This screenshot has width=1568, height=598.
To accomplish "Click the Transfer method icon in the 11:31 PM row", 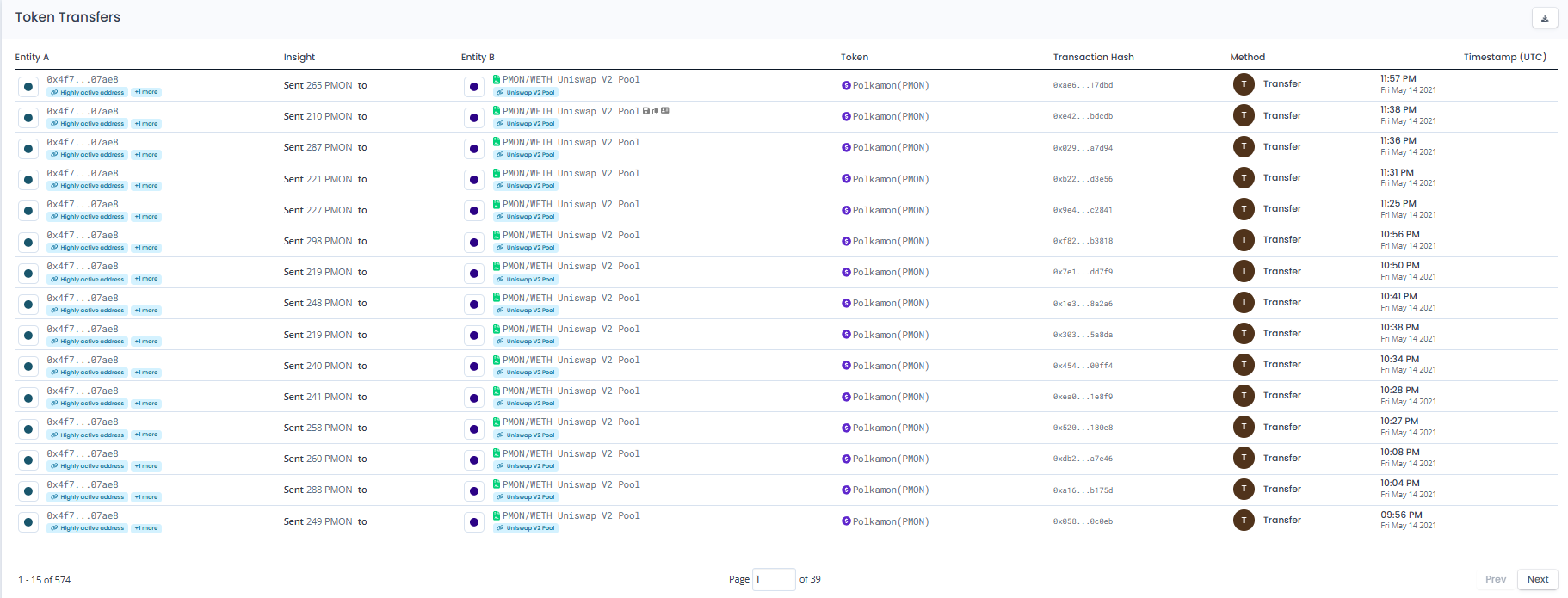I will (1244, 177).
